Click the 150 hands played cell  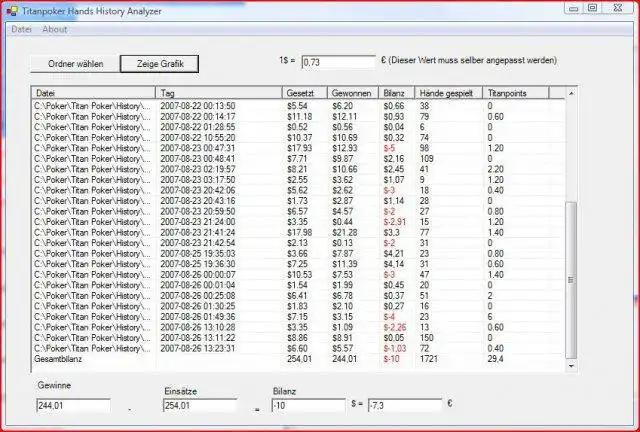click(x=427, y=338)
